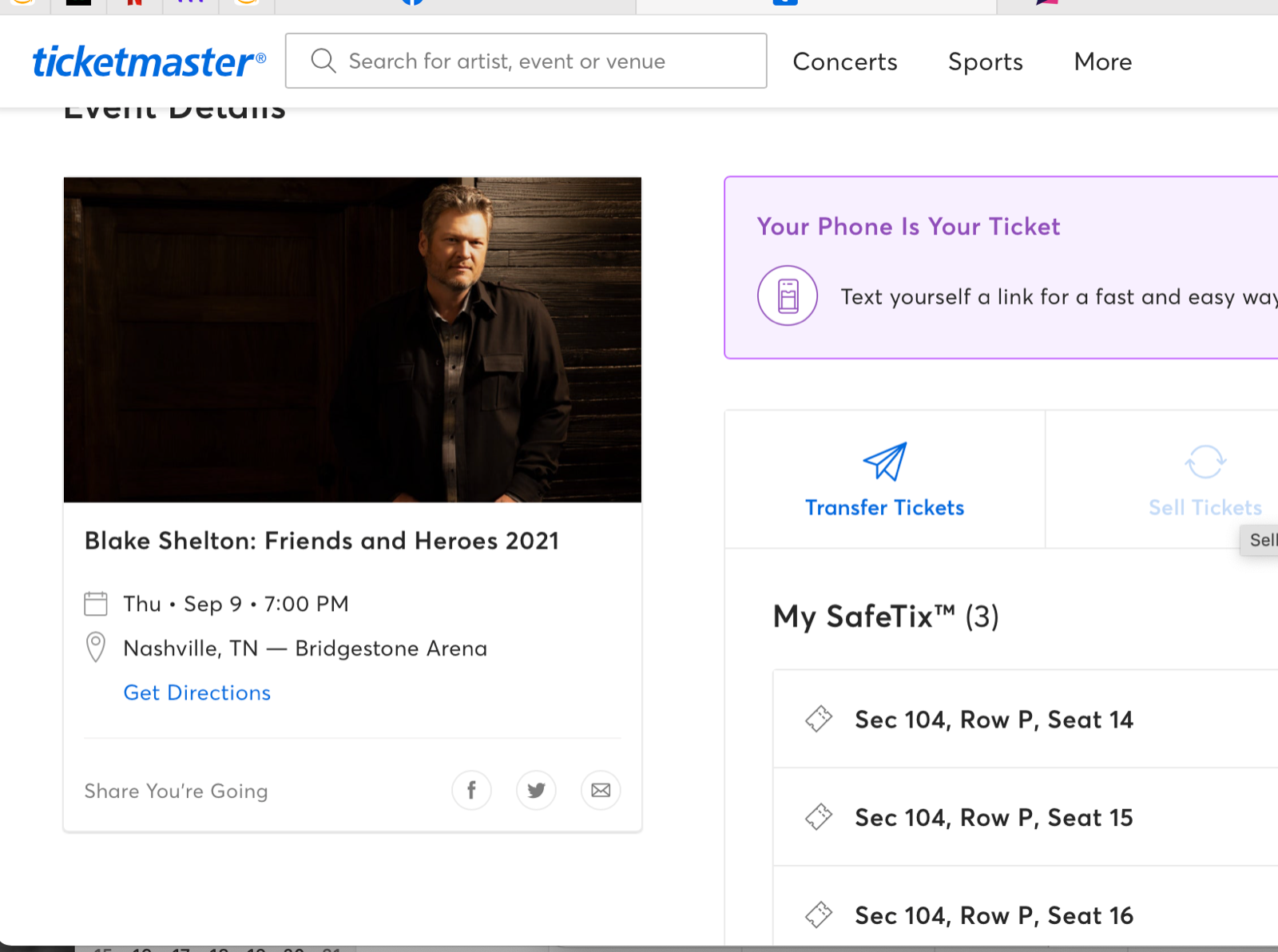Open the Get Directions link
The width and height of the screenshot is (1278, 952).
point(197,692)
